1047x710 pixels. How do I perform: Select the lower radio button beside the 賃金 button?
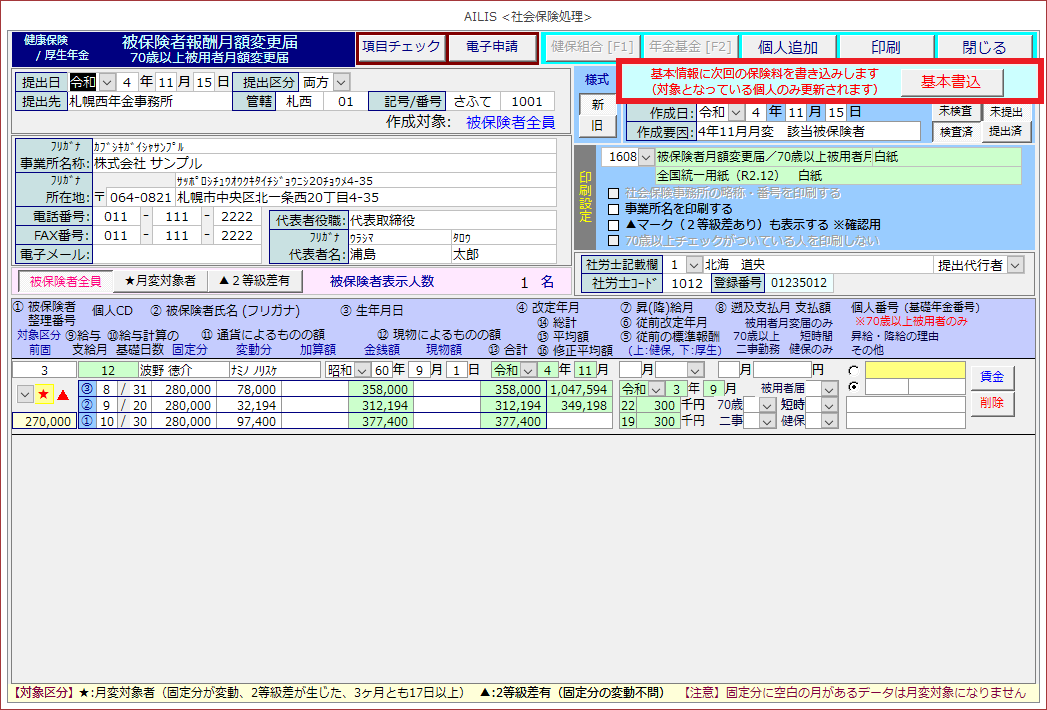[x=853, y=387]
